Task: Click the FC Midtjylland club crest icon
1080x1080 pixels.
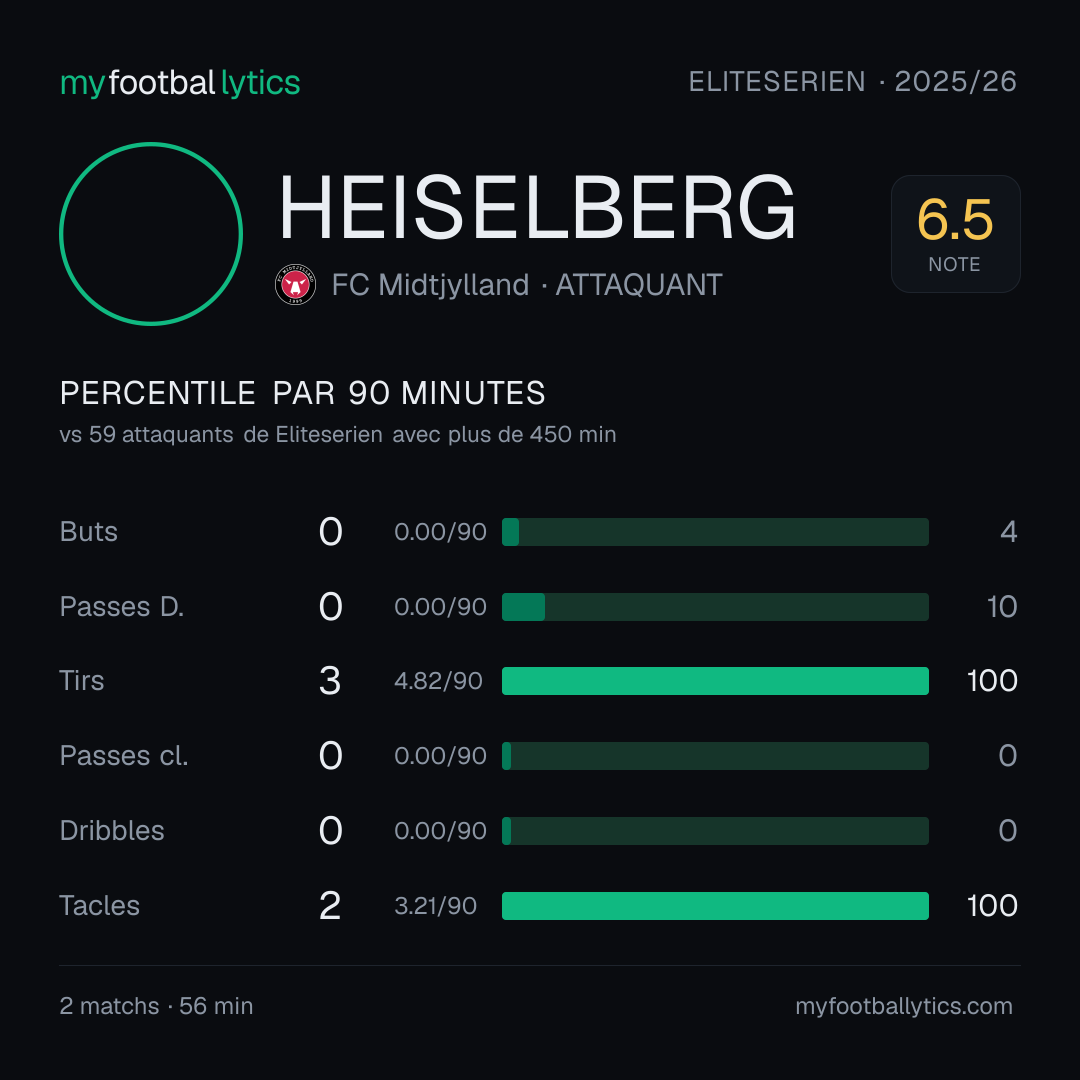Action: point(295,284)
